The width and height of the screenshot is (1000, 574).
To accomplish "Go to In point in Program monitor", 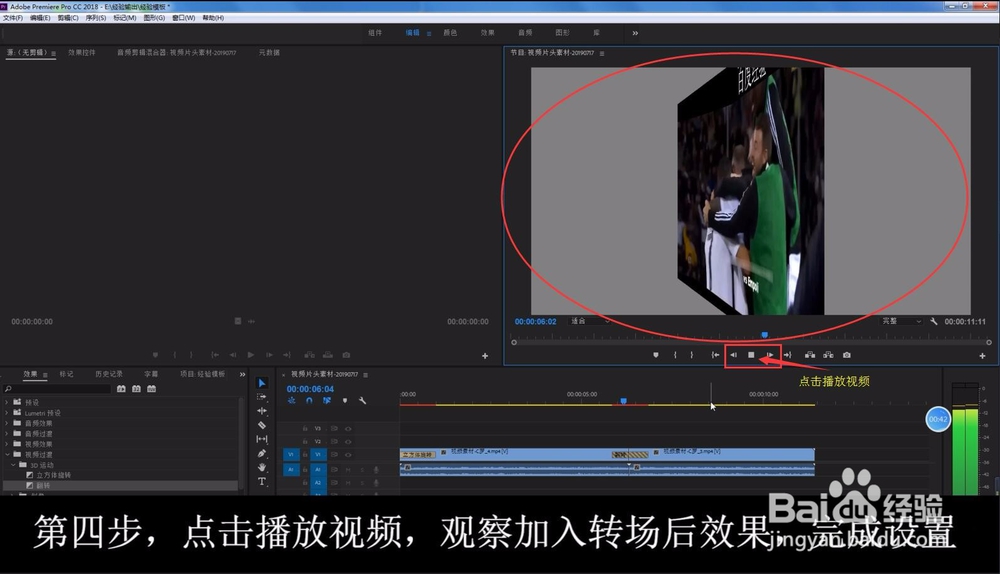I will point(715,355).
